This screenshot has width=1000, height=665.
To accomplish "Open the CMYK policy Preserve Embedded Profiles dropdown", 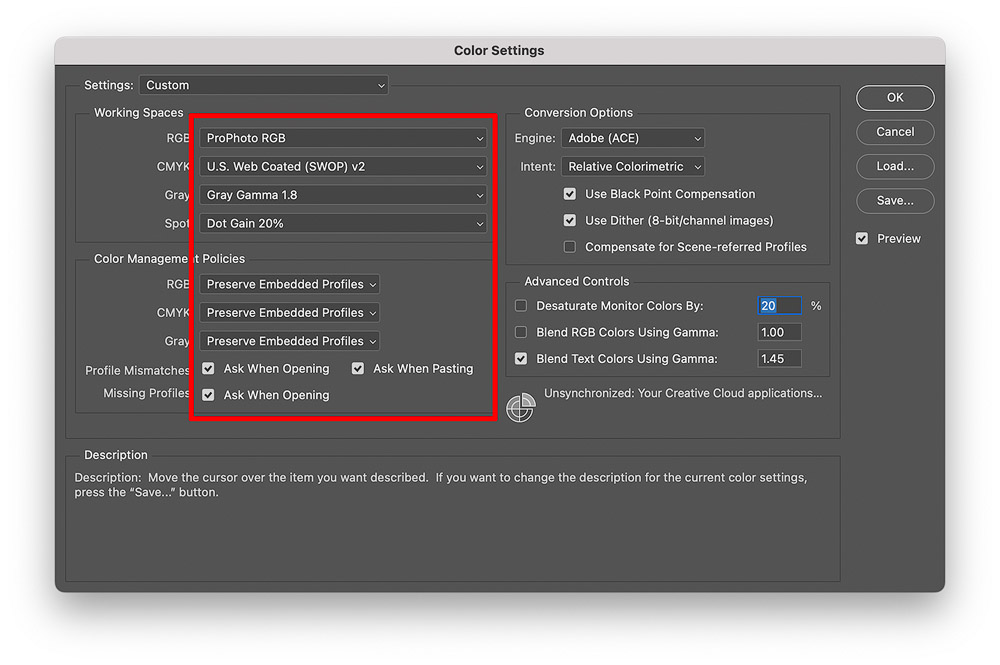I will tap(290, 312).
